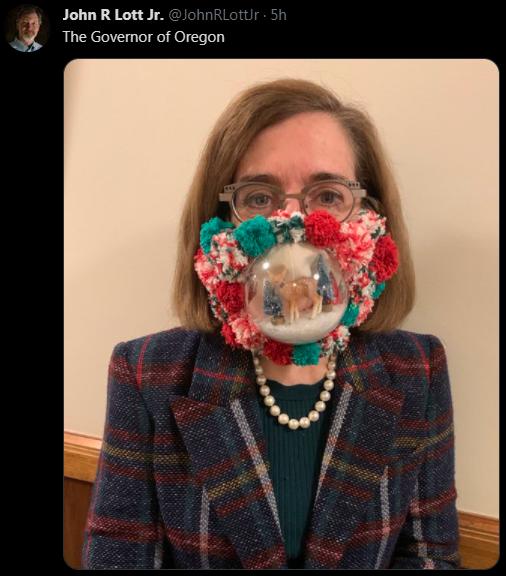Click the snow globe ornament on the mask
The width and height of the screenshot is (506, 576).
[x=296, y=293]
